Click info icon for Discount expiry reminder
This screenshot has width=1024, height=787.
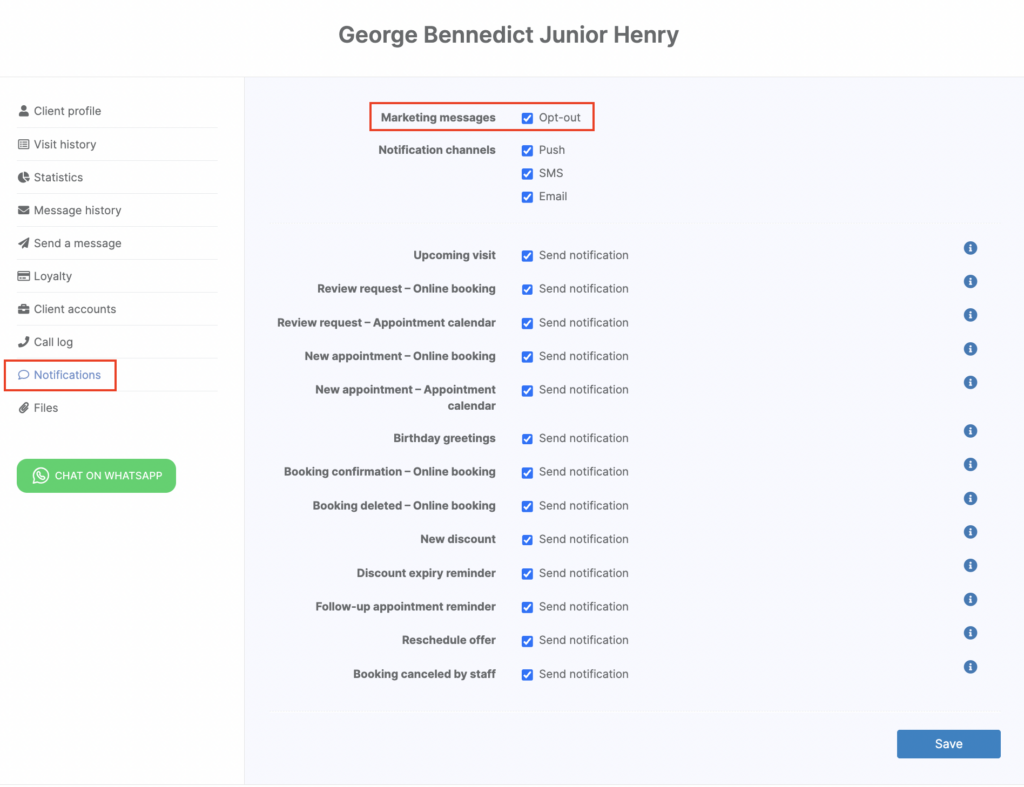pyautogui.click(x=970, y=566)
